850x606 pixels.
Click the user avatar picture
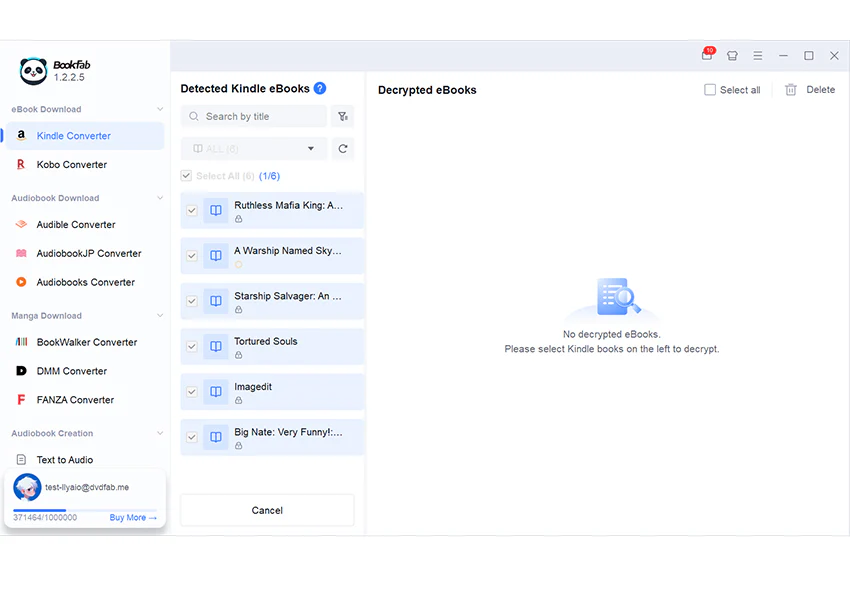pyautogui.click(x=27, y=487)
